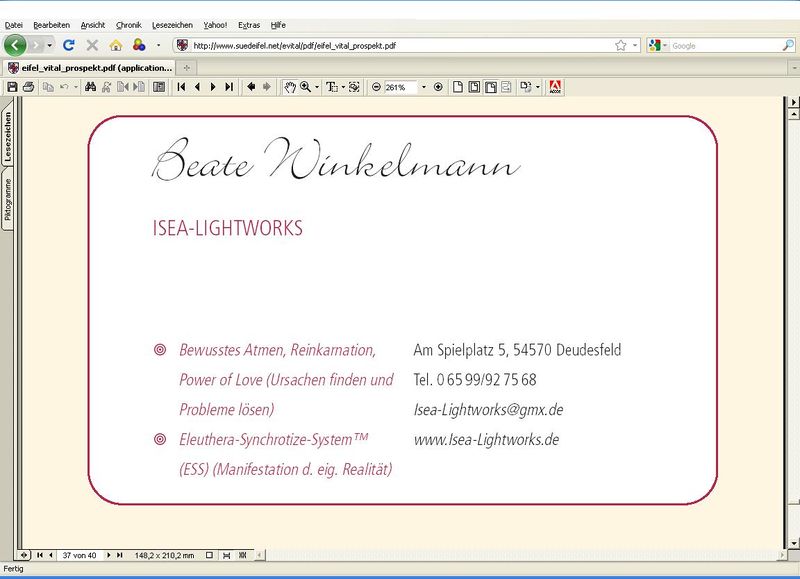Reload the current page in Firefox
Viewport: 800px width, 579px height.
click(67, 44)
